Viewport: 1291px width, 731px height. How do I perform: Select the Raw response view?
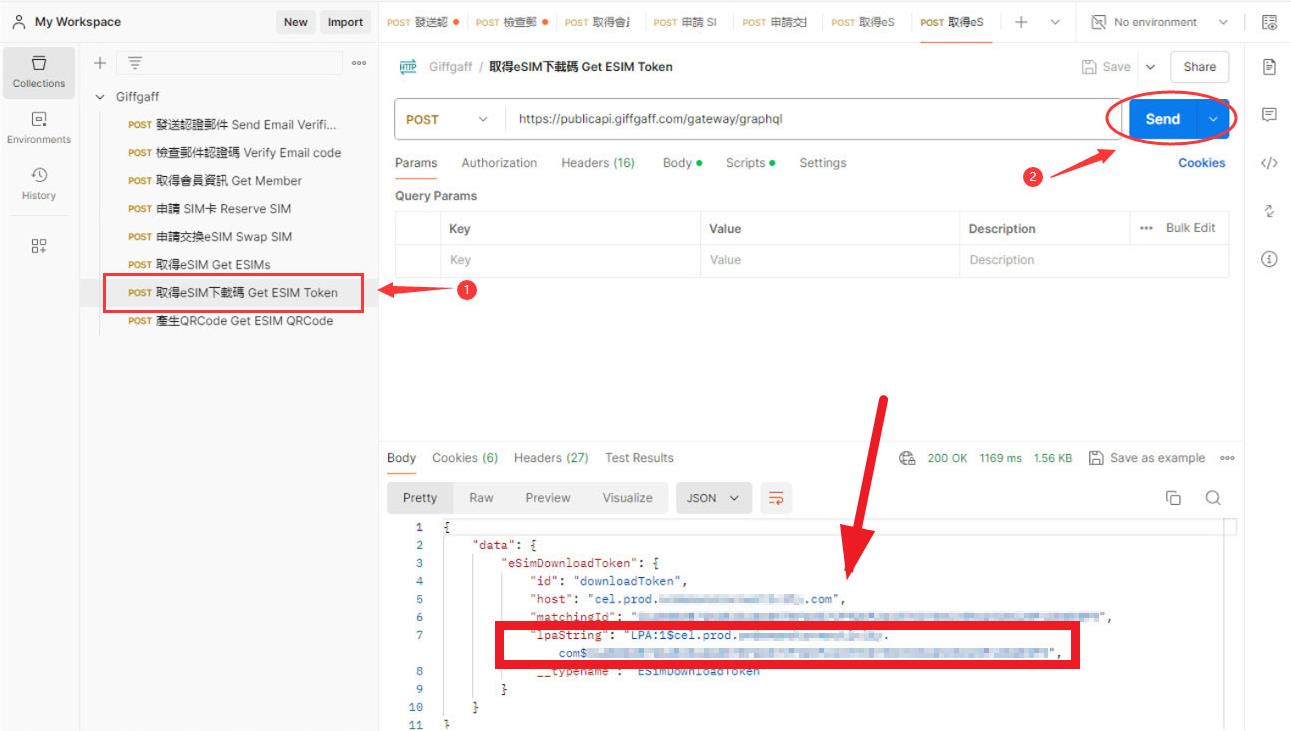481,498
